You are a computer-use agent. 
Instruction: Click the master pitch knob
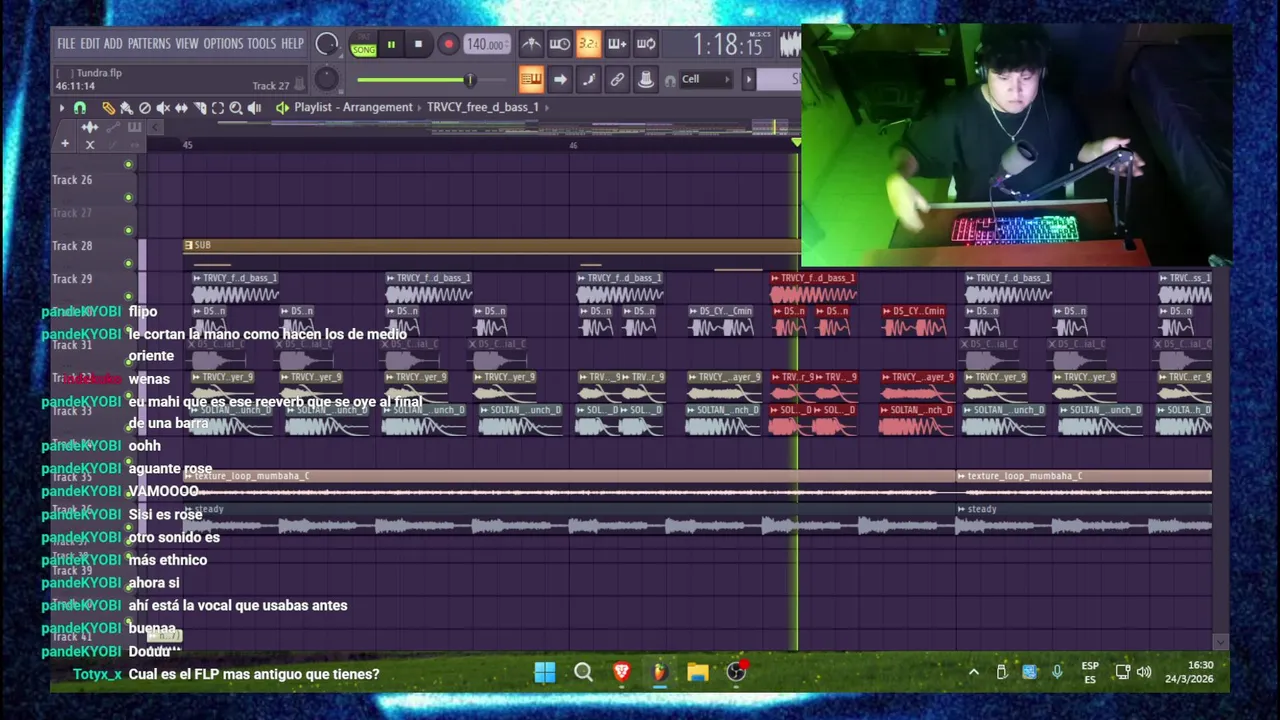click(x=326, y=79)
